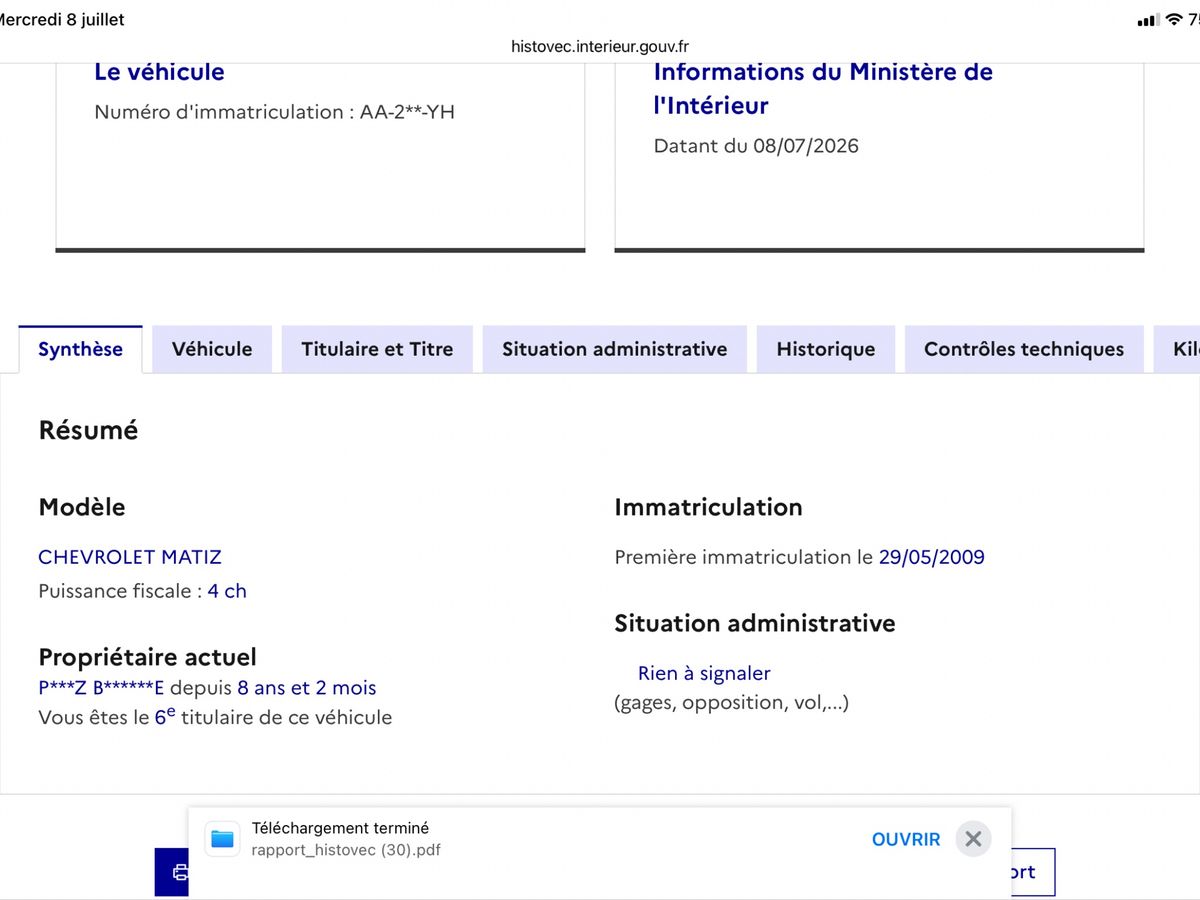The image size is (1200, 900).
Task: Click the Rien à signaler status text
Action: 704,673
